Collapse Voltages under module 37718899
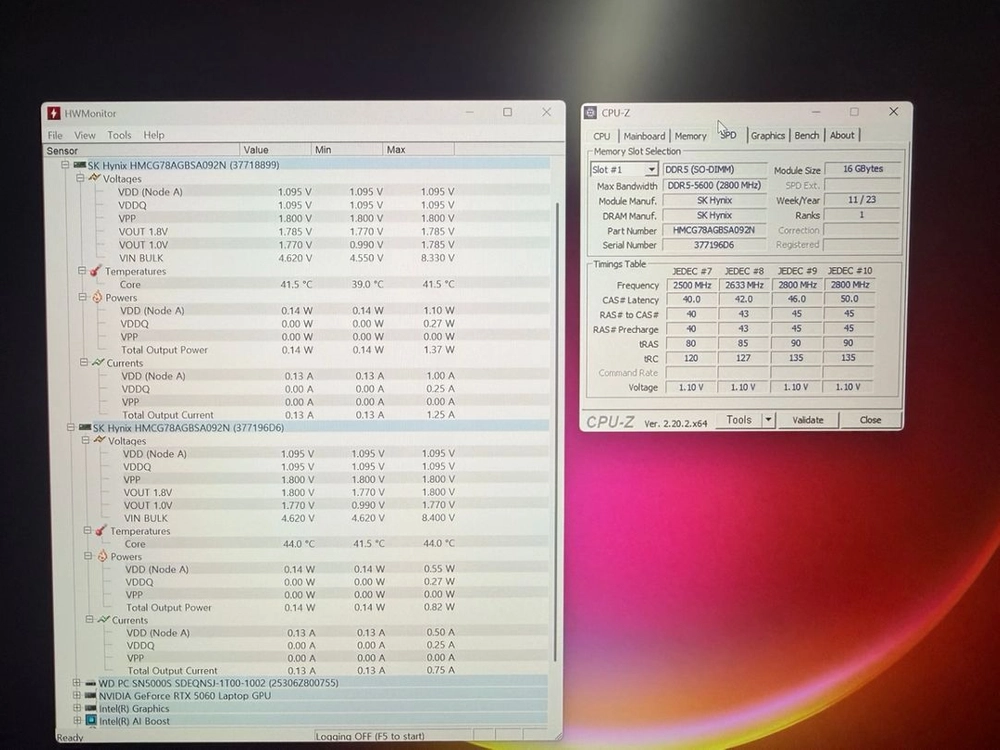Viewport: 1000px width, 750px height. (x=80, y=178)
